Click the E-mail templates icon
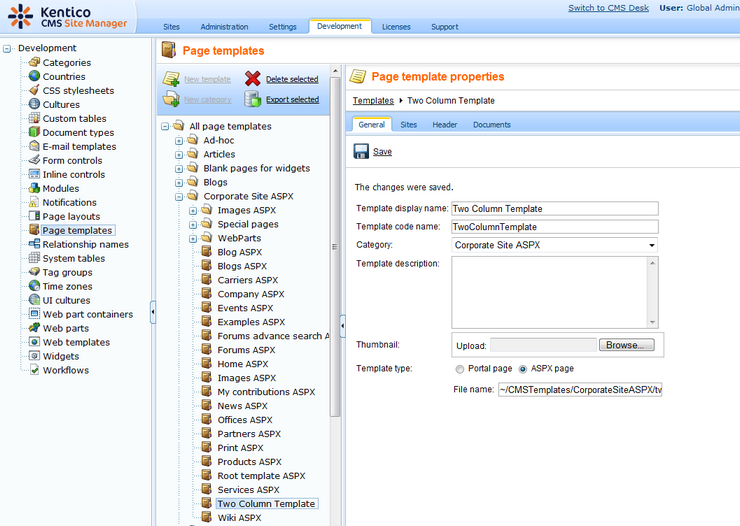The width and height of the screenshot is (740, 526). coord(35,147)
